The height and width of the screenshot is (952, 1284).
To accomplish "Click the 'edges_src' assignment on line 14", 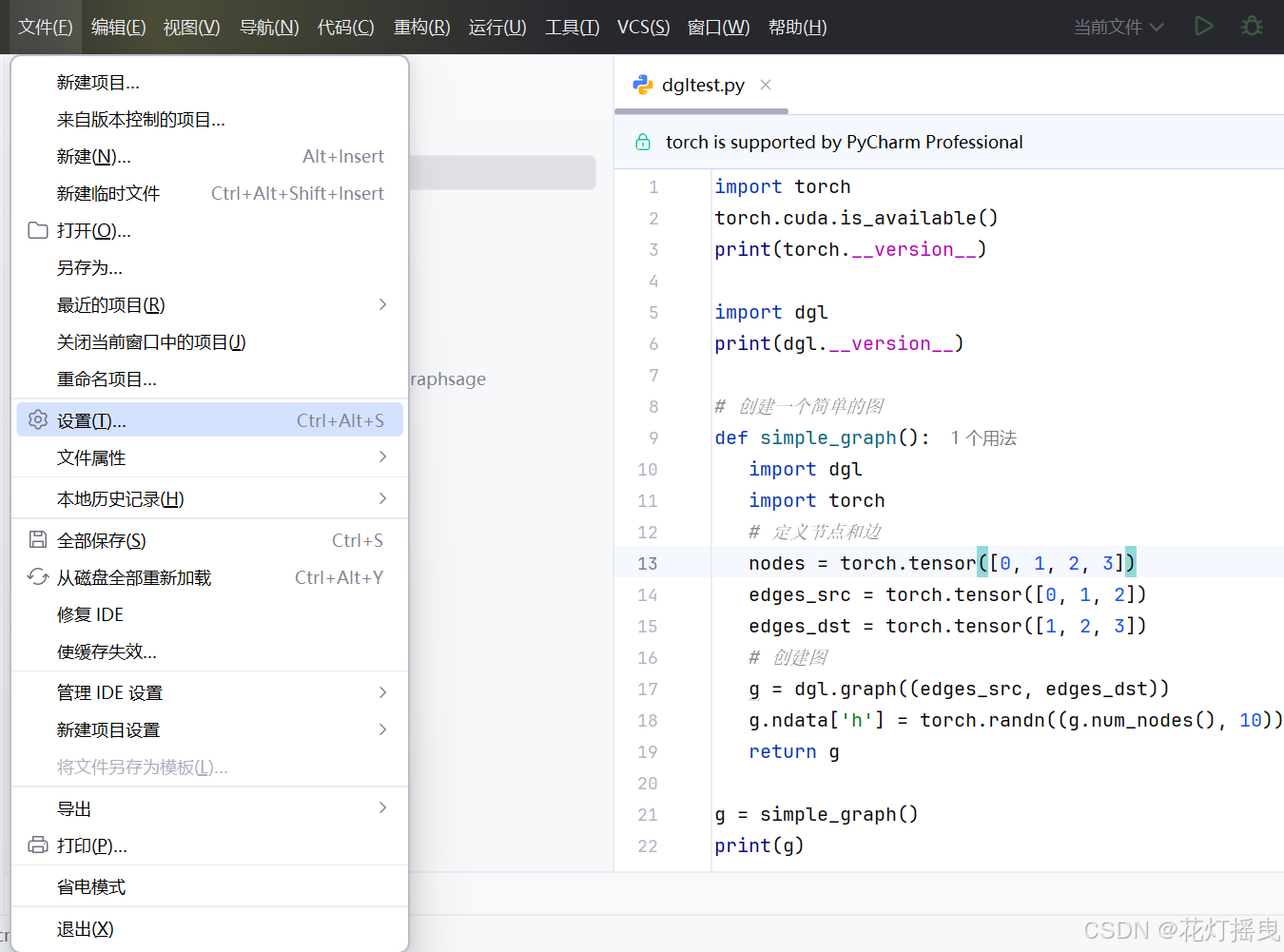I will tap(947, 594).
